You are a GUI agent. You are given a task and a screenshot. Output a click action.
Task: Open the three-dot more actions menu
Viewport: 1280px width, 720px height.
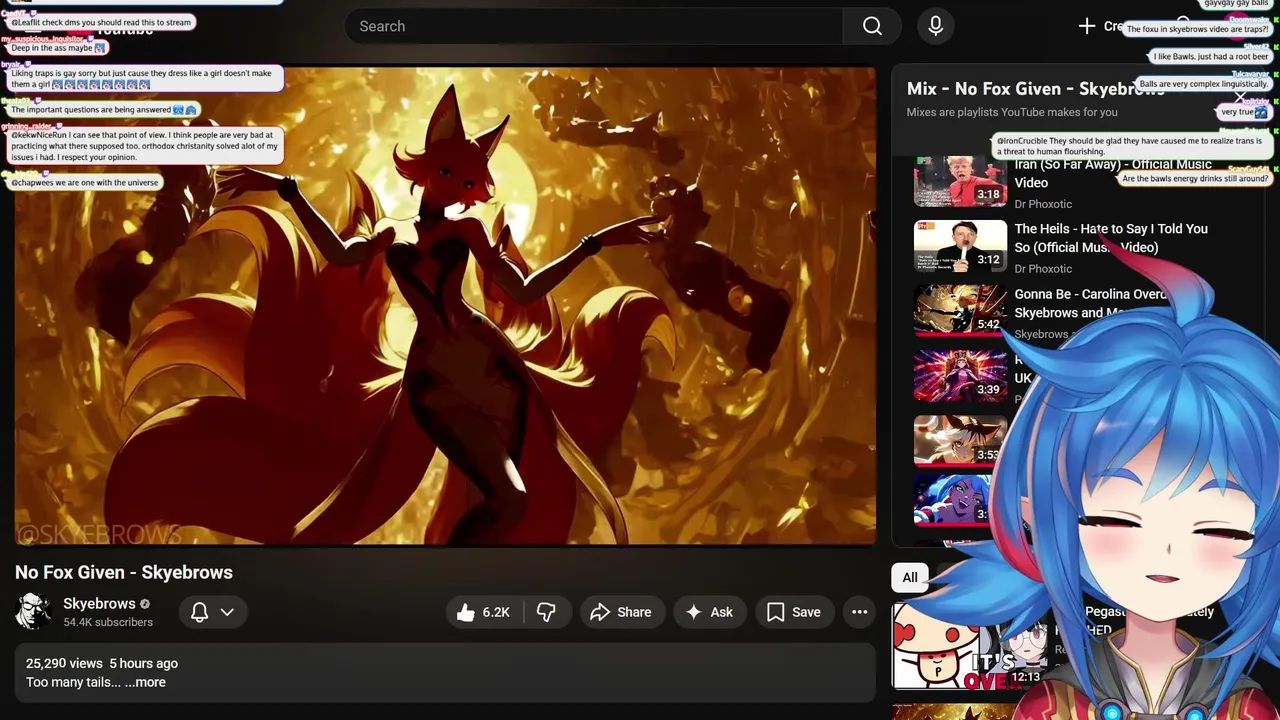point(859,612)
